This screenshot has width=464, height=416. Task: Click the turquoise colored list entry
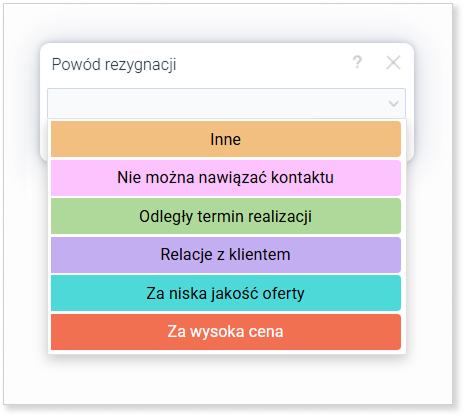click(x=226, y=293)
